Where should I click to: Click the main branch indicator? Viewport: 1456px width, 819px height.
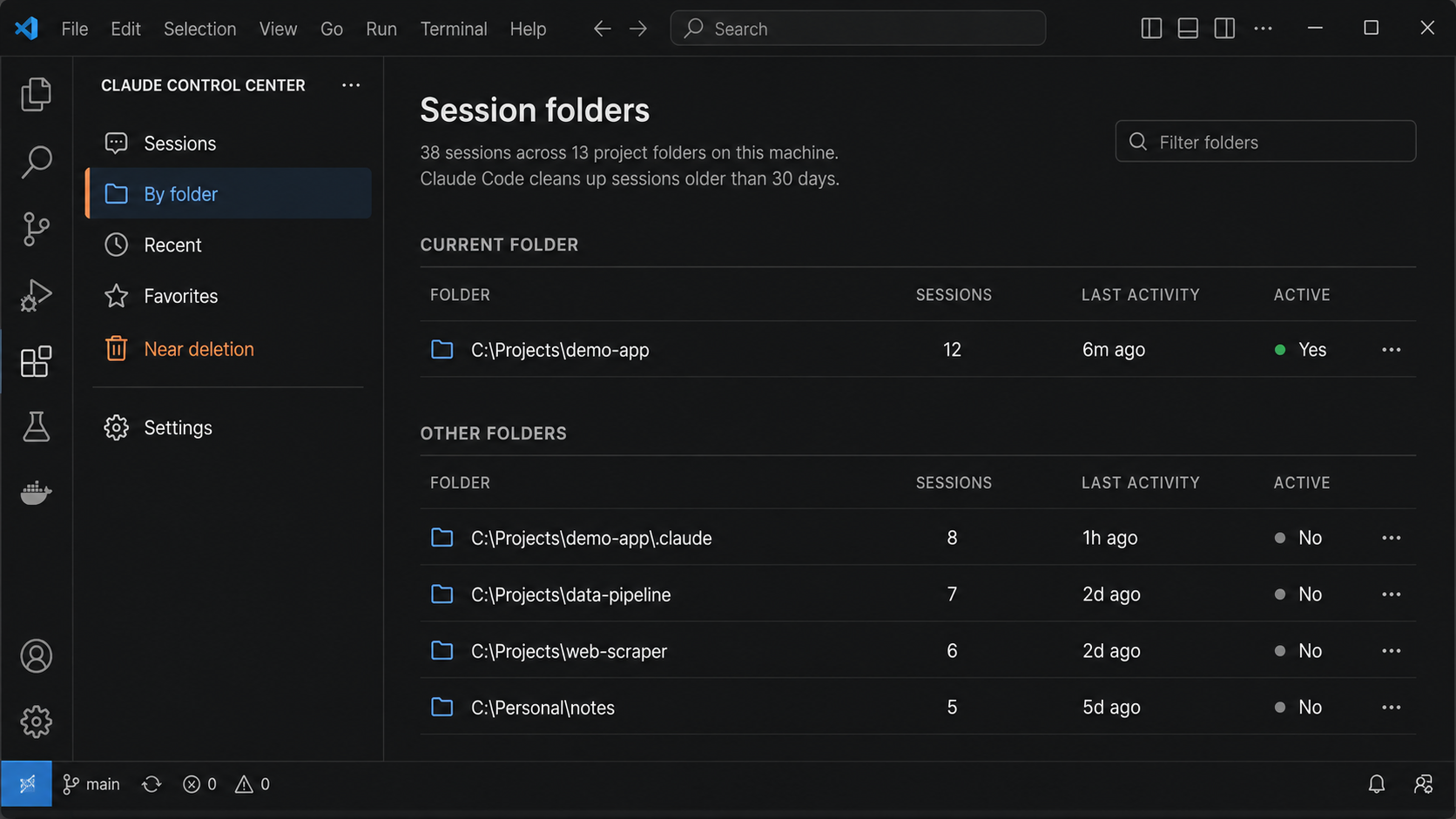coord(91,784)
